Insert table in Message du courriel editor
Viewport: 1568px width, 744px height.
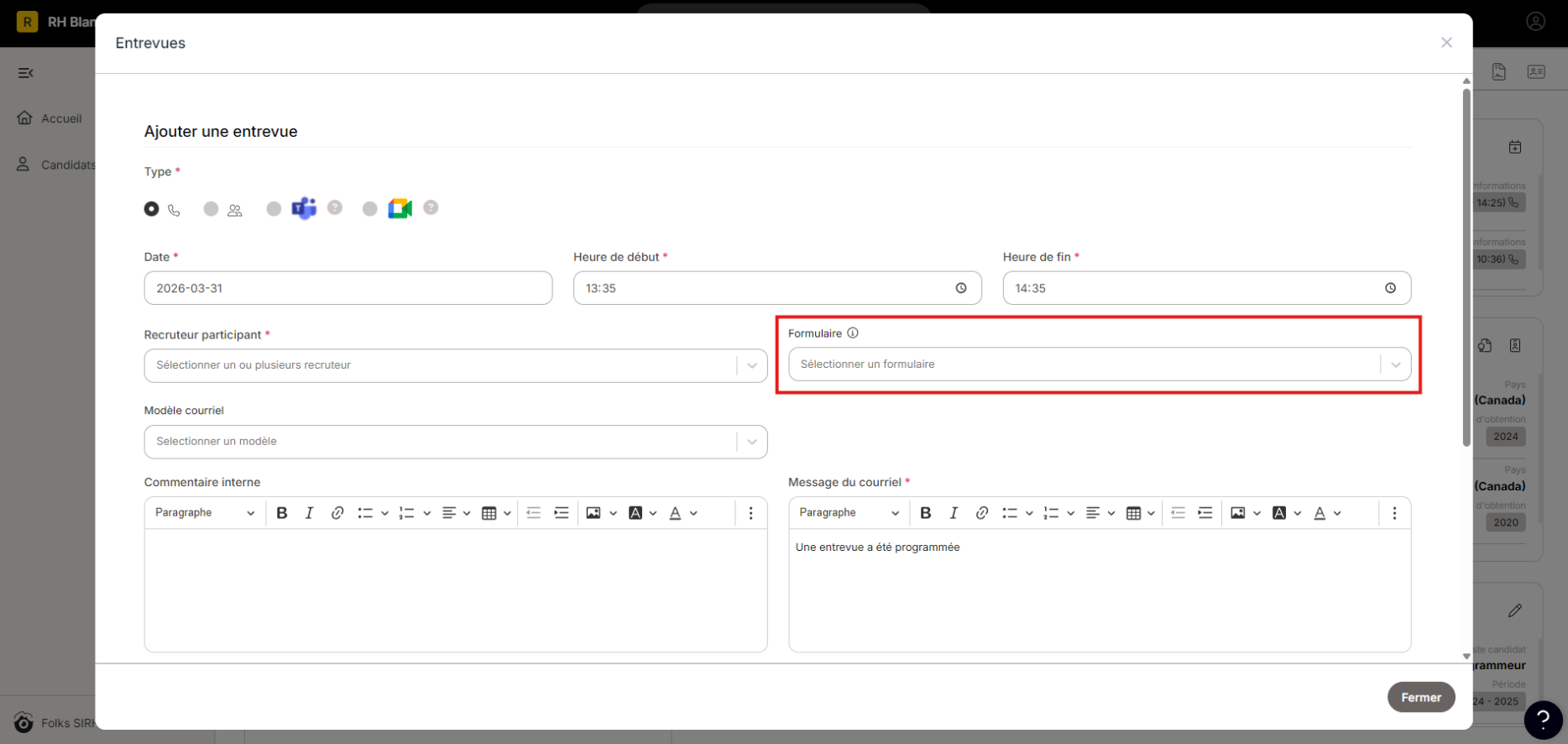1133,513
